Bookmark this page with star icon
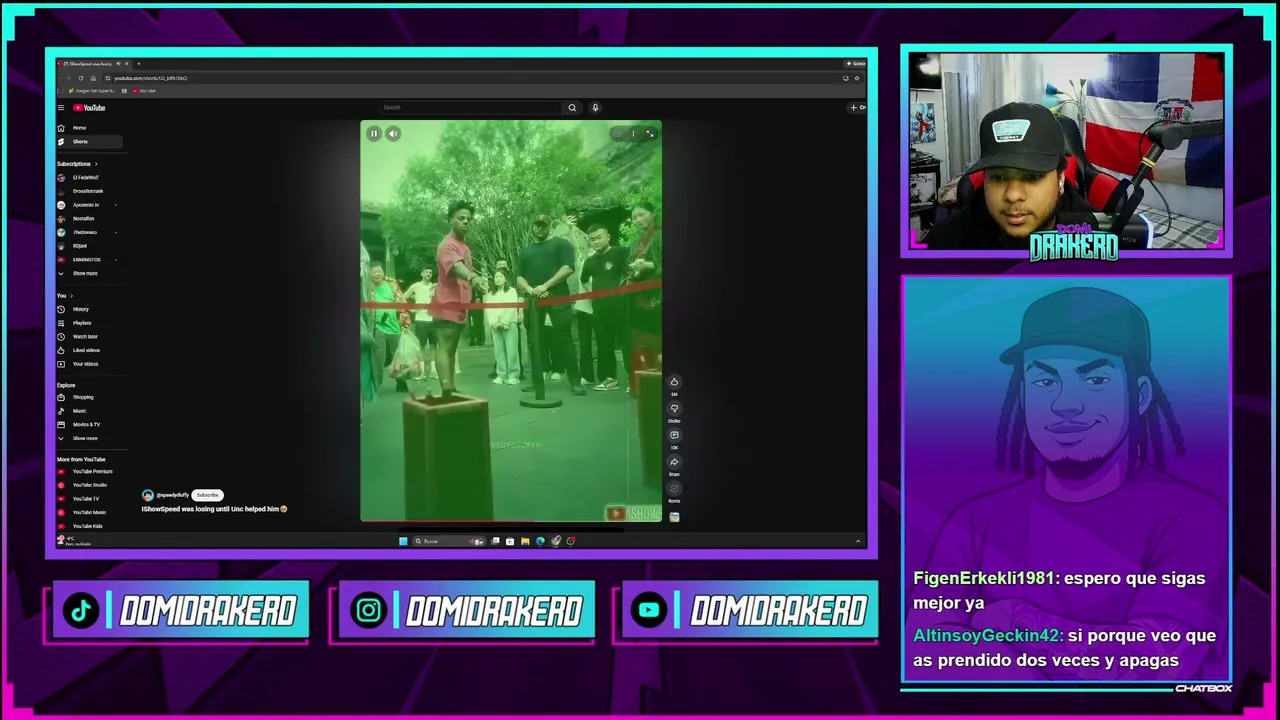This screenshot has height=720, width=1280. [856, 78]
